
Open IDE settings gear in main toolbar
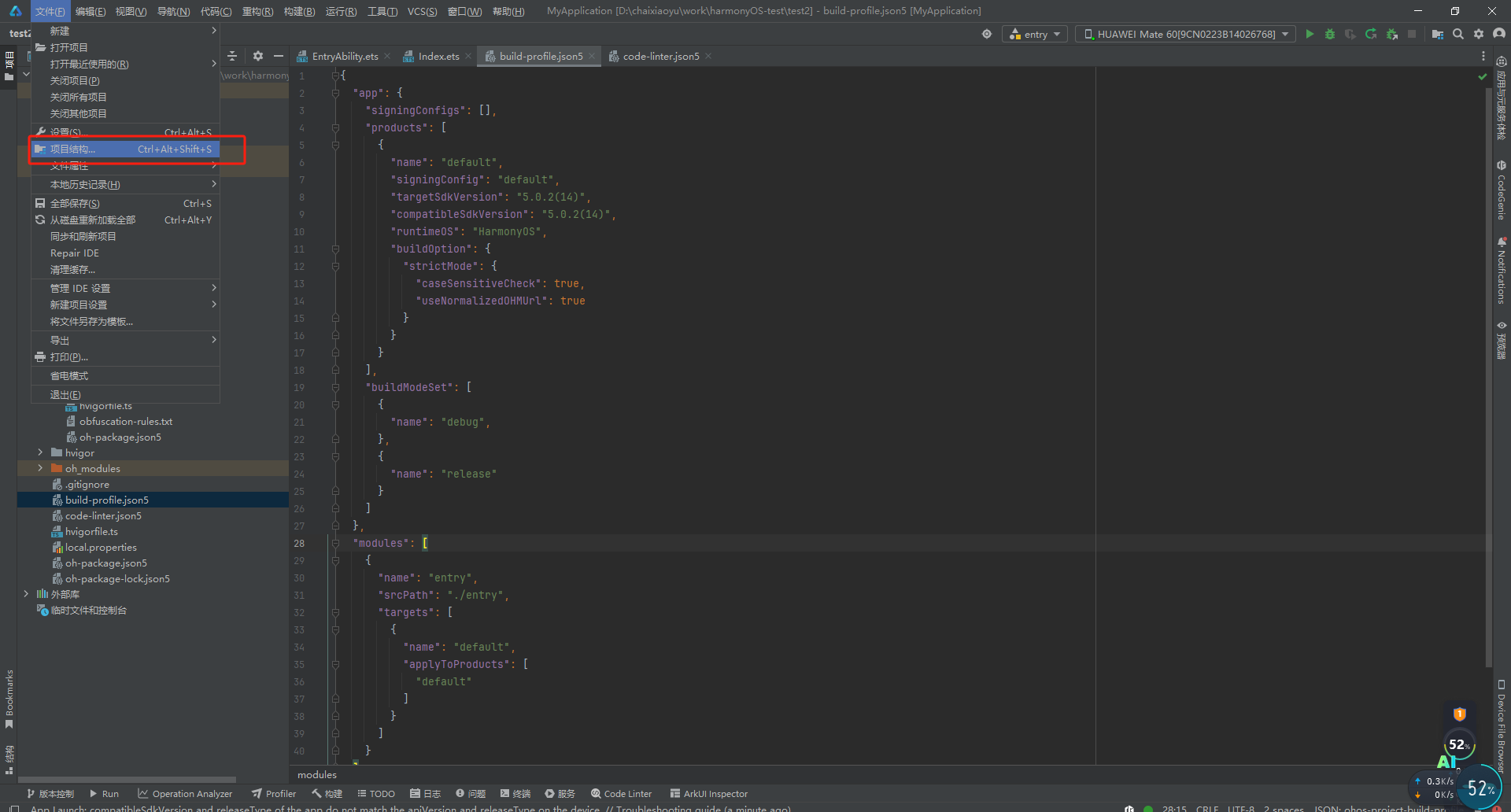click(1479, 34)
